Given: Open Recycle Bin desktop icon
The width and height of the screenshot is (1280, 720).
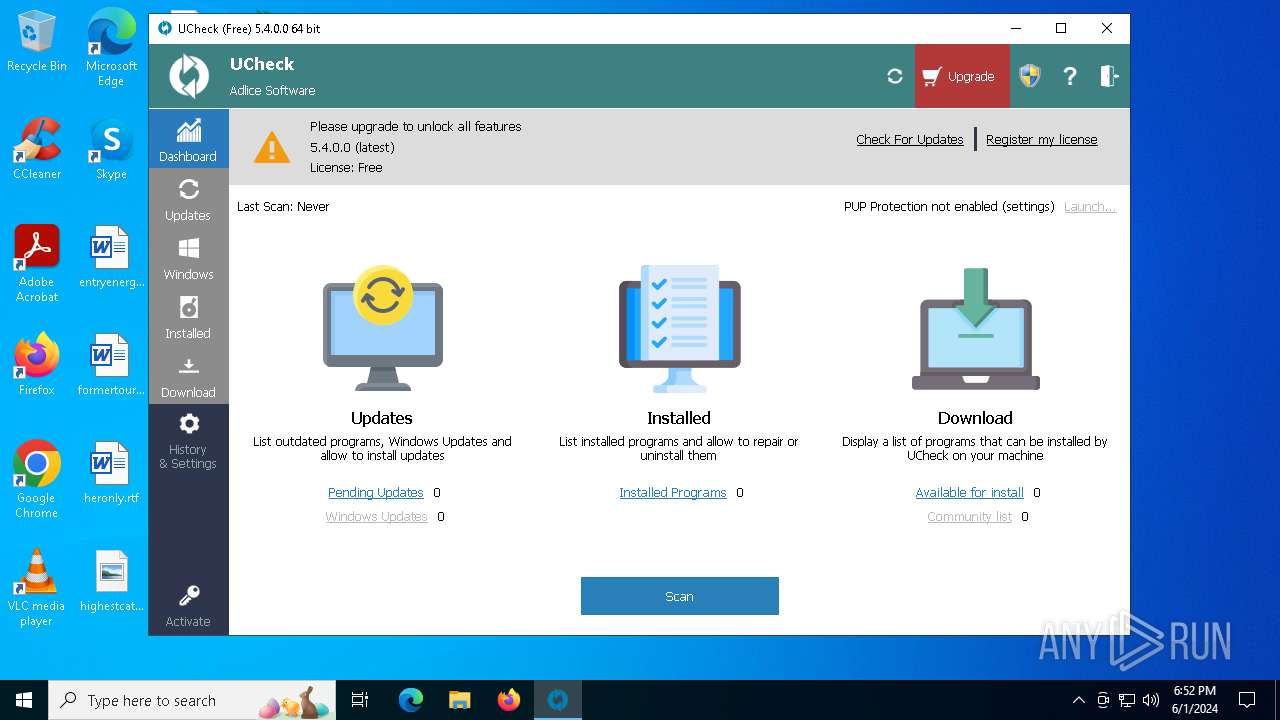Looking at the screenshot, I should [37, 42].
